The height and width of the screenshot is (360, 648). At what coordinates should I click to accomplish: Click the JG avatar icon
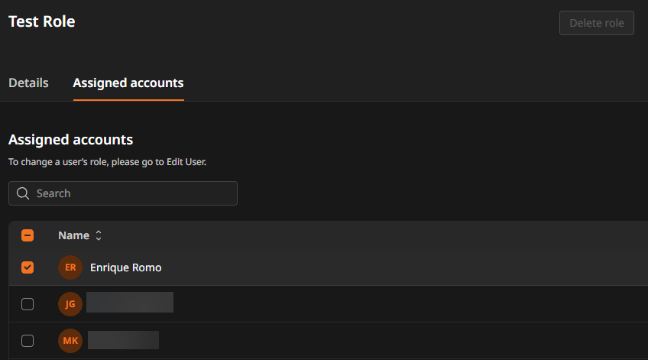click(x=70, y=304)
